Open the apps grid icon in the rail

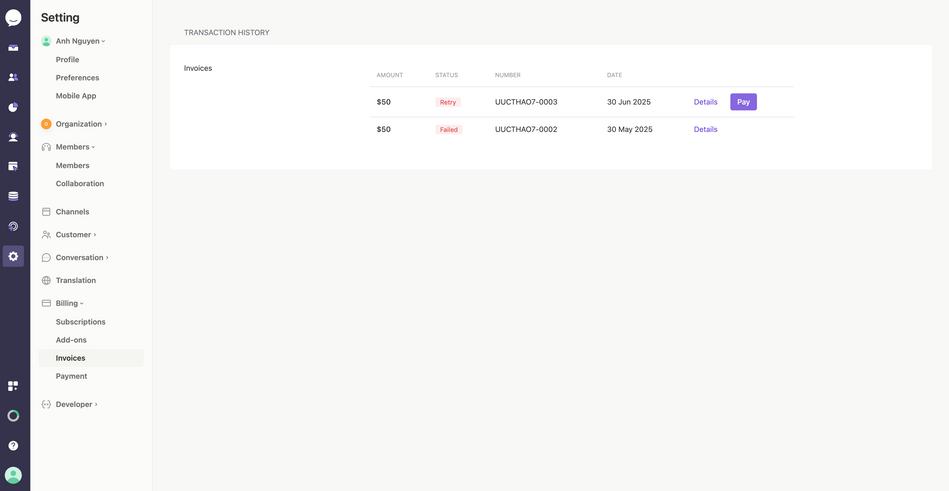(13, 386)
